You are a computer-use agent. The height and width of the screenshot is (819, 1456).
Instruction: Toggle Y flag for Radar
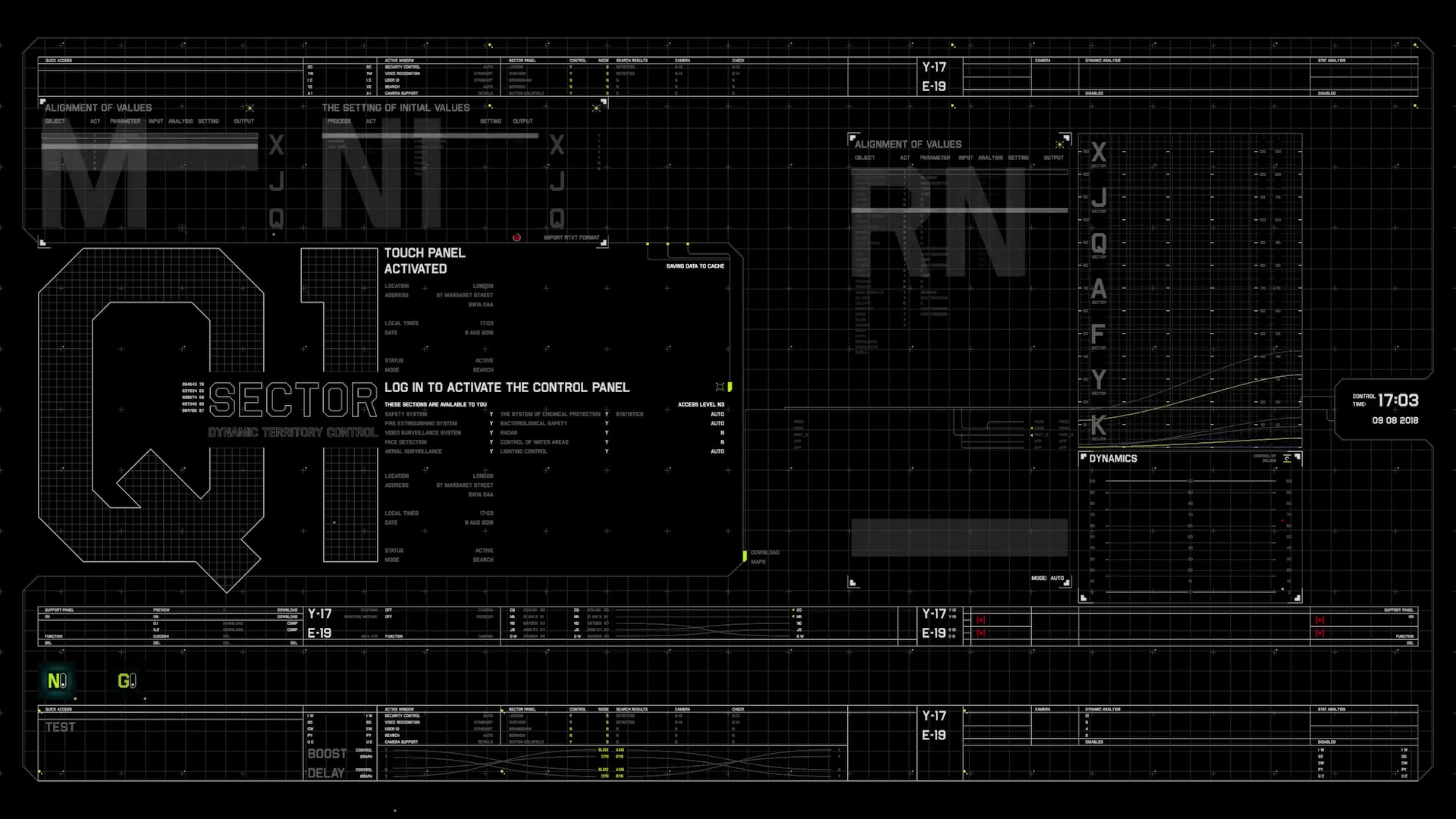[x=606, y=432]
